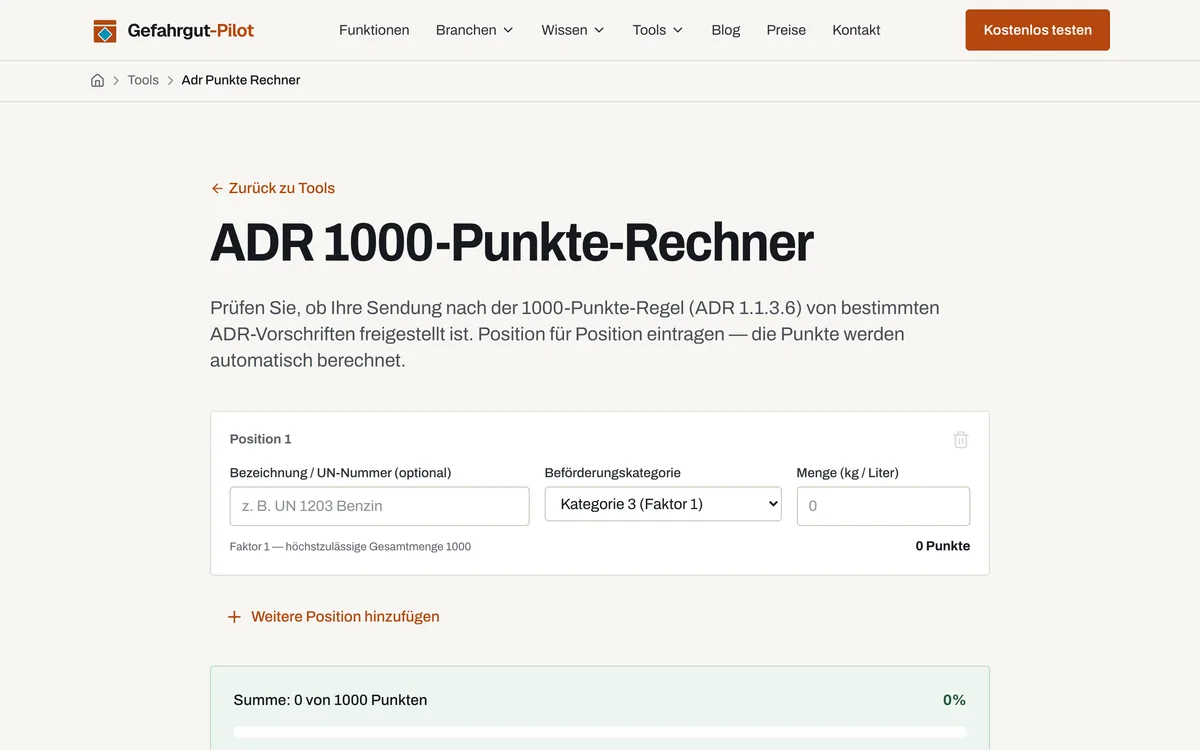
Task: Click the plus icon for adding position
Action: (234, 617)
